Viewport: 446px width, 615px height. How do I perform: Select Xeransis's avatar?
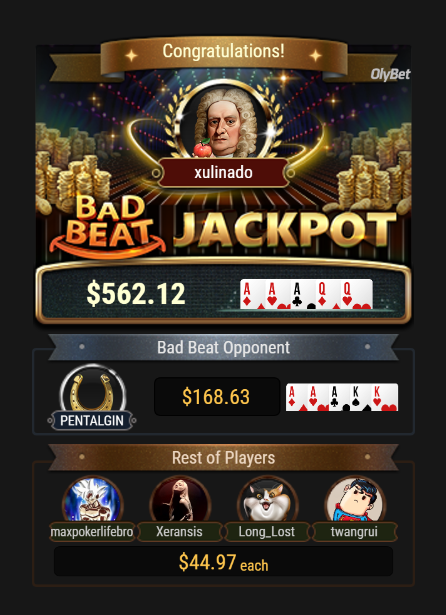180,499
